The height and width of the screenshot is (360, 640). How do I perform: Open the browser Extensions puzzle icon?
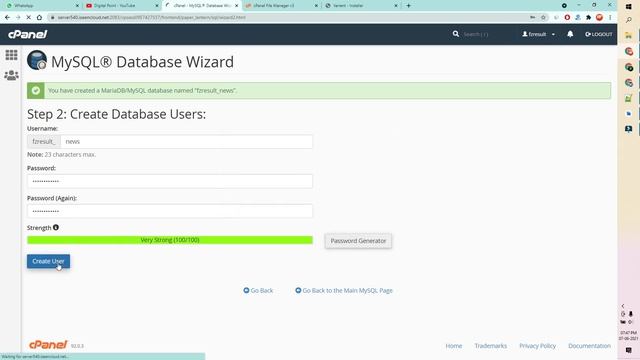(588, 17)
